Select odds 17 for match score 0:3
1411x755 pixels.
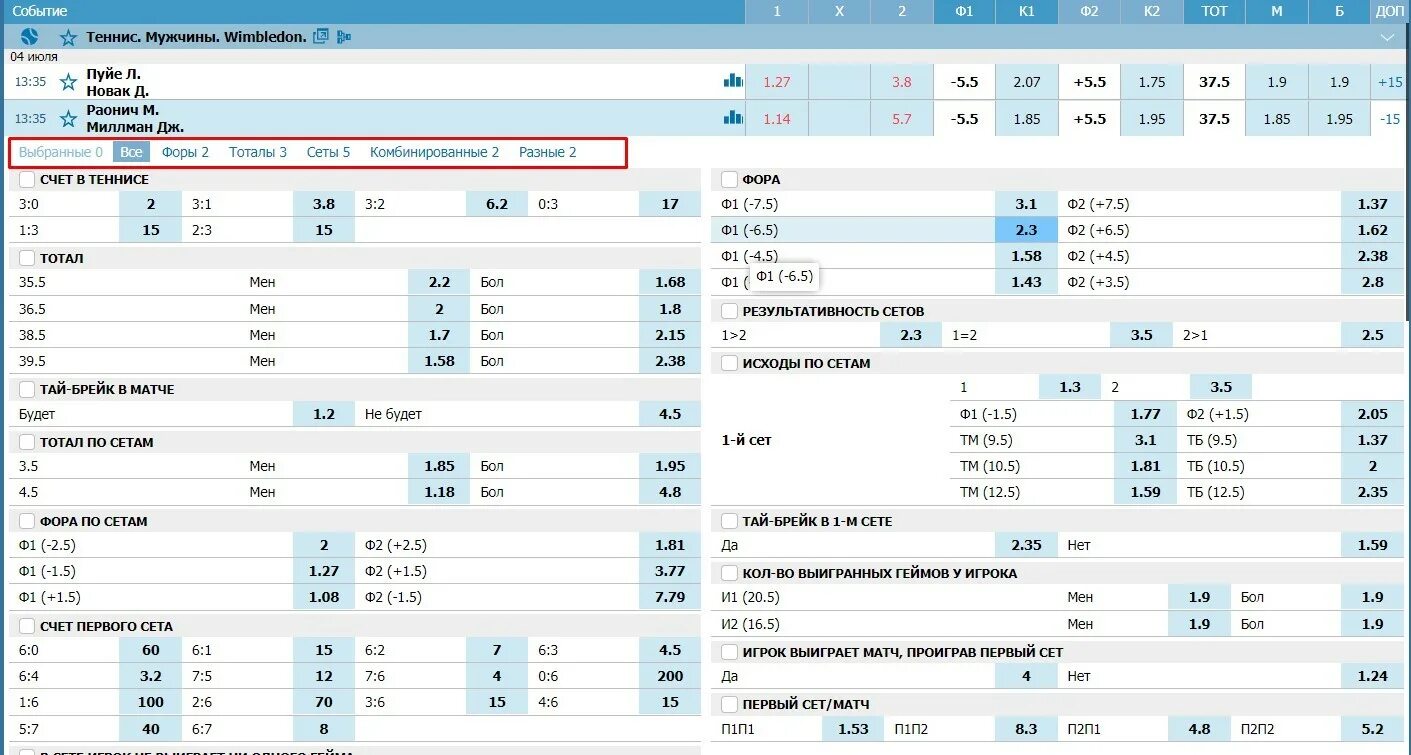(670, 204)
